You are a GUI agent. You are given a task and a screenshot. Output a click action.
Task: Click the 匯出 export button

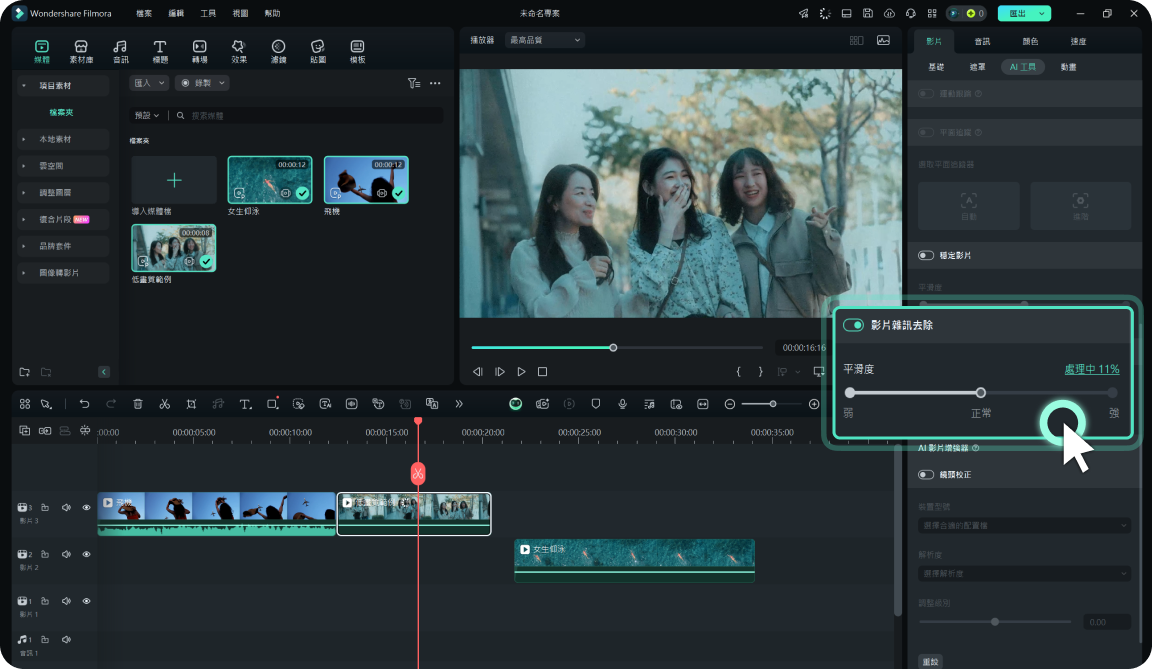(x=1024, y=13)
